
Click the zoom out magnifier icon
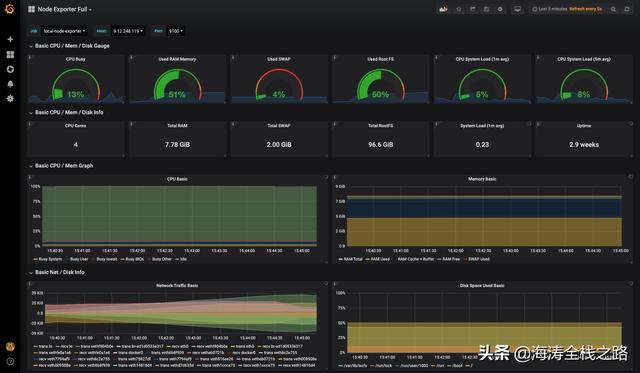613,9
